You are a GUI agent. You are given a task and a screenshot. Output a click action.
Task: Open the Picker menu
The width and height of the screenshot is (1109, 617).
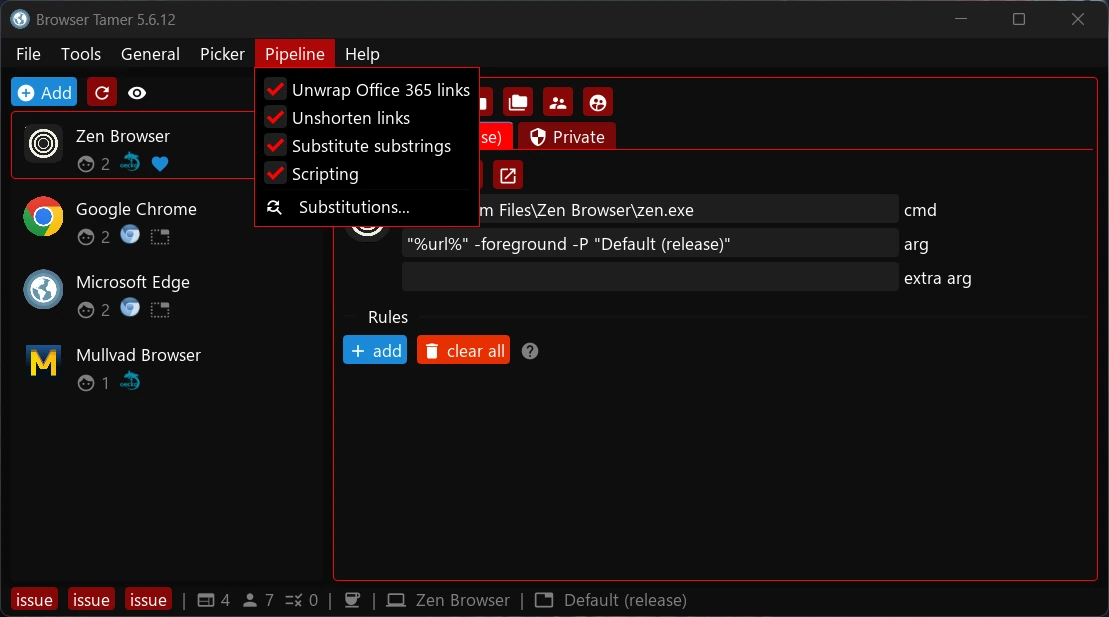point(222,54)
